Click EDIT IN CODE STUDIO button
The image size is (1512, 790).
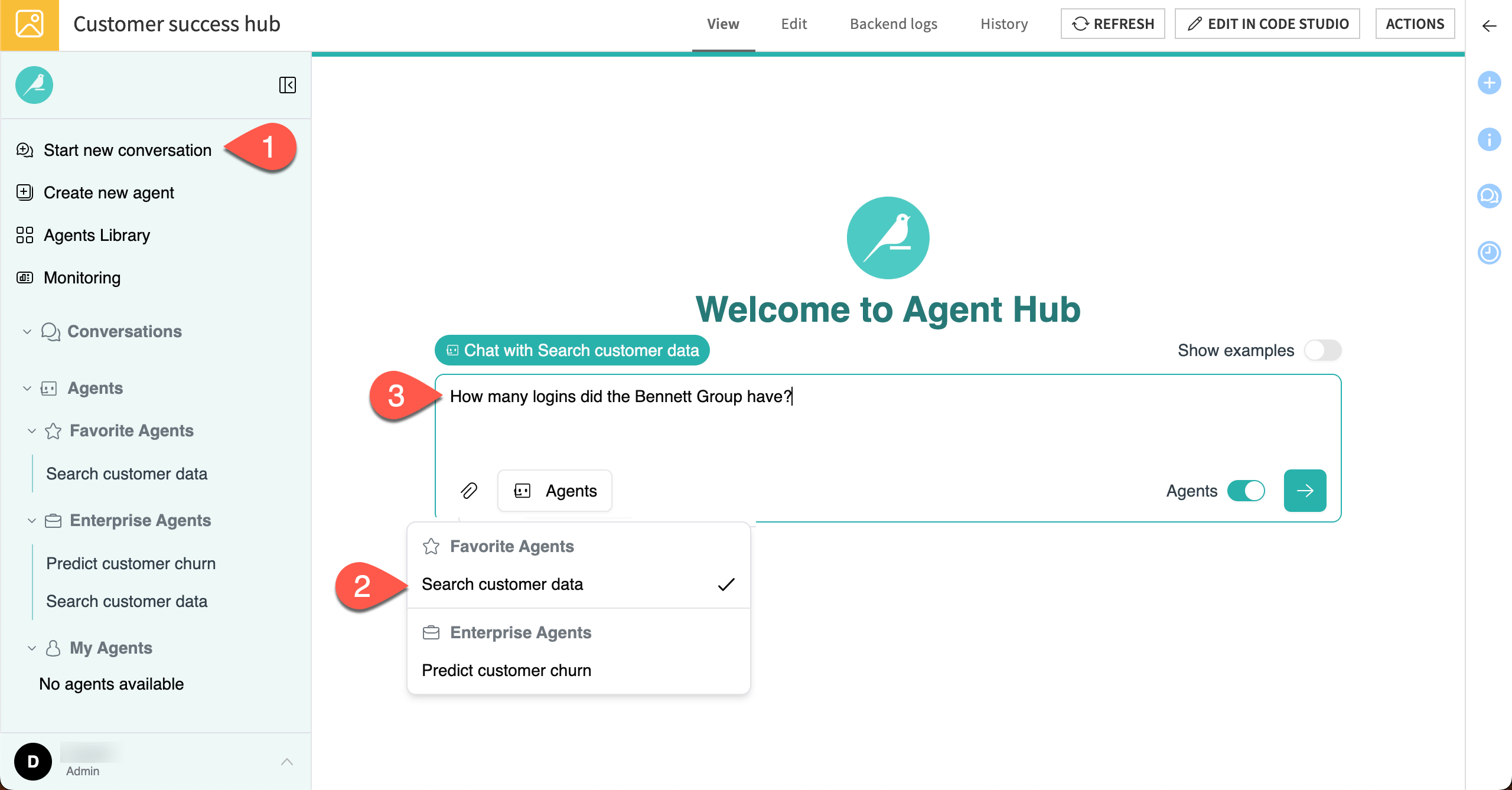pos(1267,24)
